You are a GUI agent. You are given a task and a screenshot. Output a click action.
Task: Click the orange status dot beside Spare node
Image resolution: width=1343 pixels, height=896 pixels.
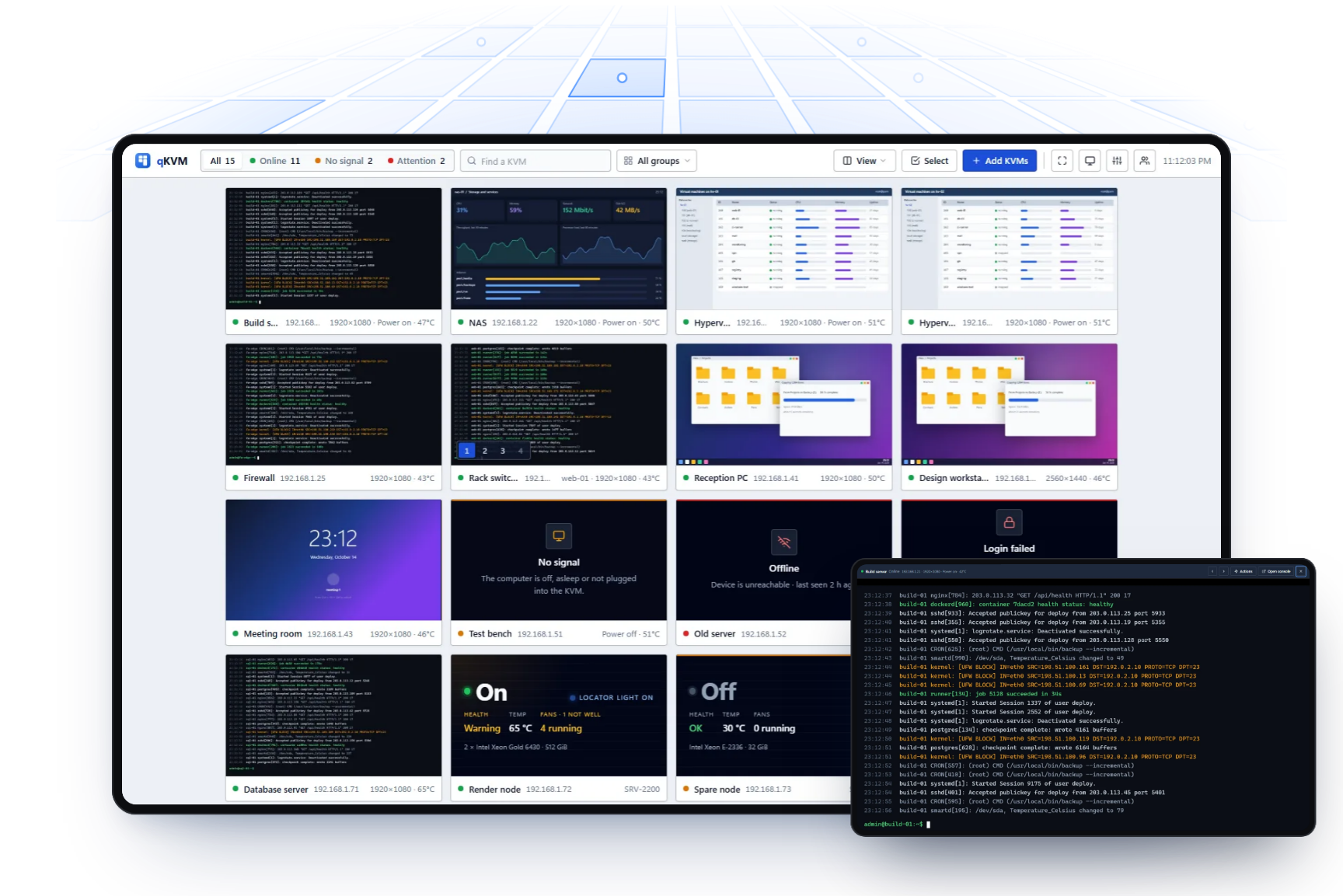coord(685,789)
